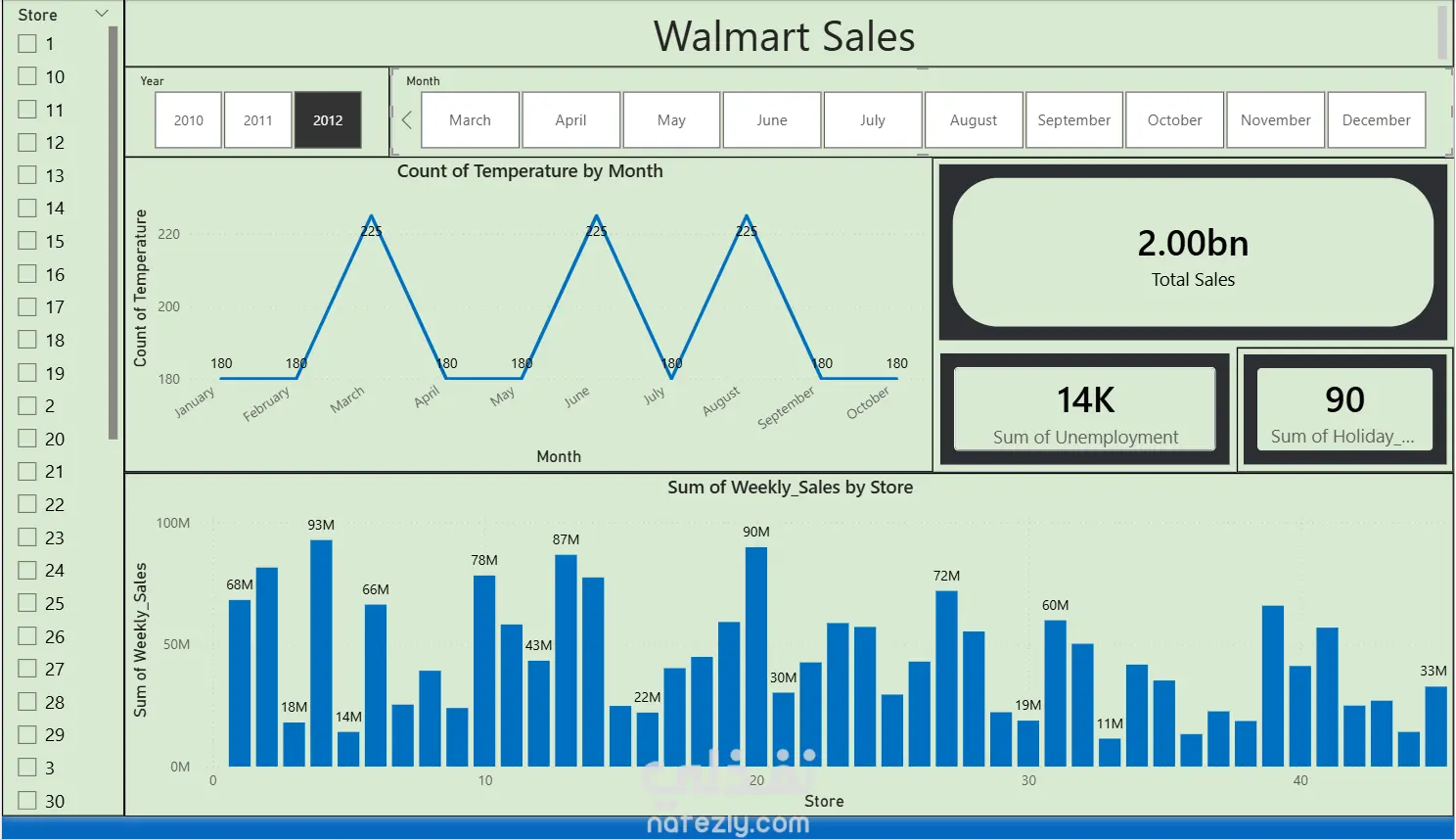This screenshot has width=1456, height=839.
Task: Toggle the Store 24 checkbox
Action: (27, 570)
